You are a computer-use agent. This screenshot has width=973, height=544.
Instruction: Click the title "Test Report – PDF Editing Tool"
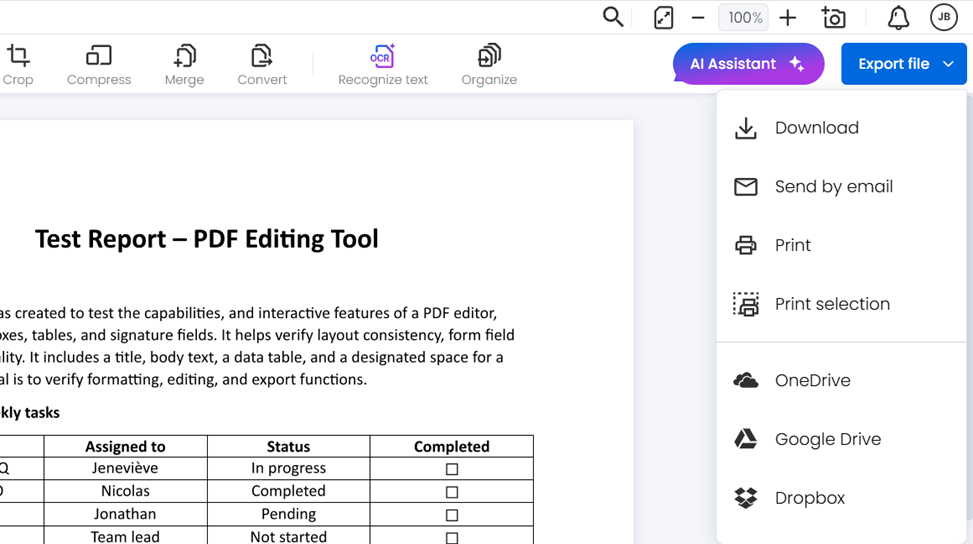pos(207,239)
